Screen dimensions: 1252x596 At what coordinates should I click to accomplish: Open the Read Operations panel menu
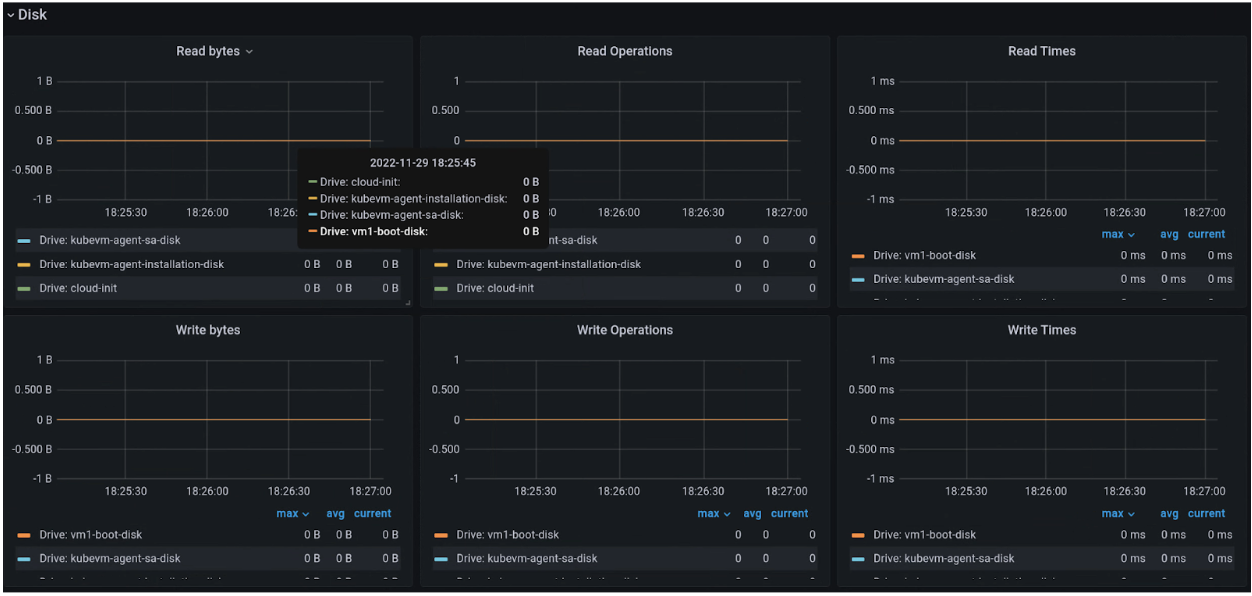click(x=625, y=51)
